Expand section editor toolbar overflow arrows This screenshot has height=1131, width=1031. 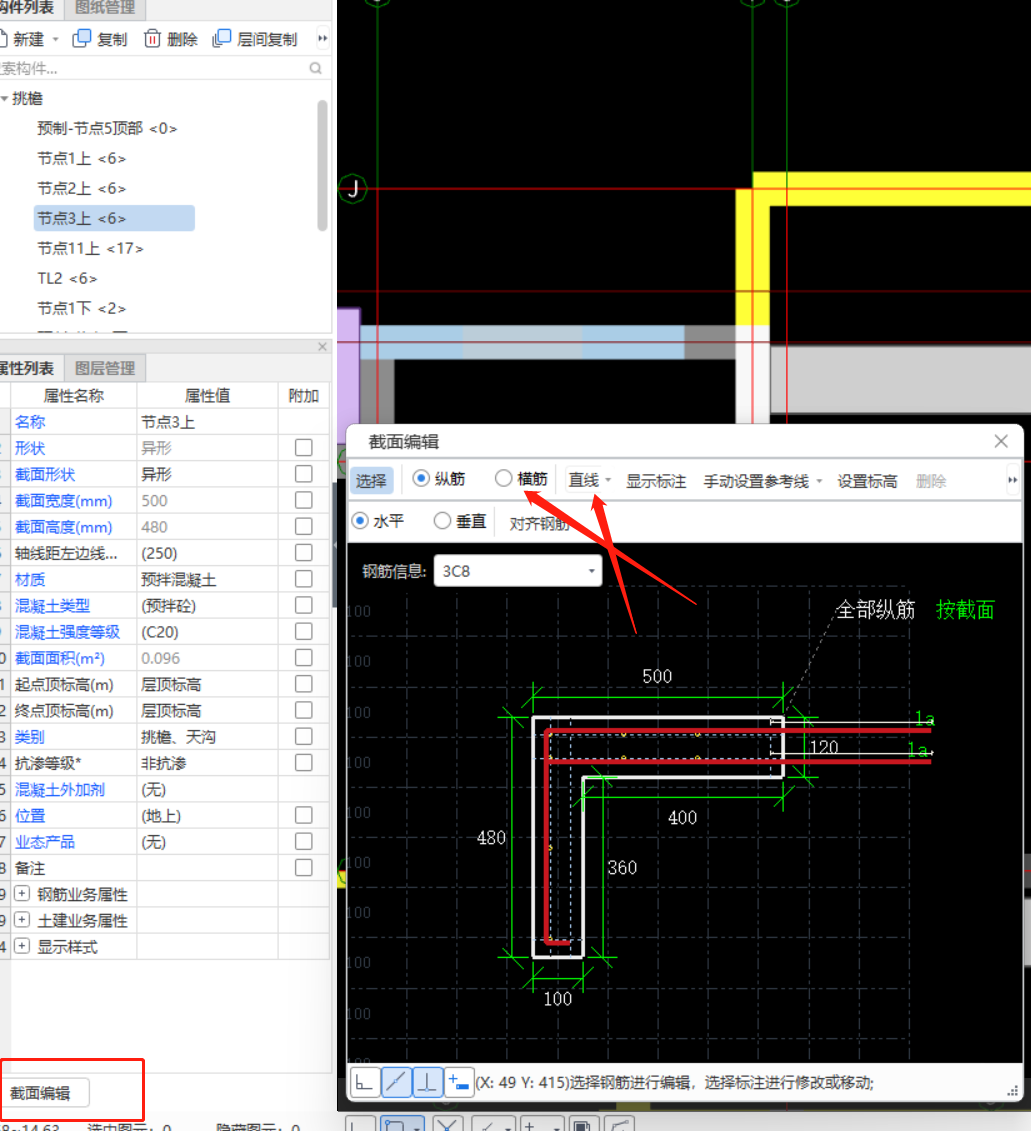click(1012, 480)
